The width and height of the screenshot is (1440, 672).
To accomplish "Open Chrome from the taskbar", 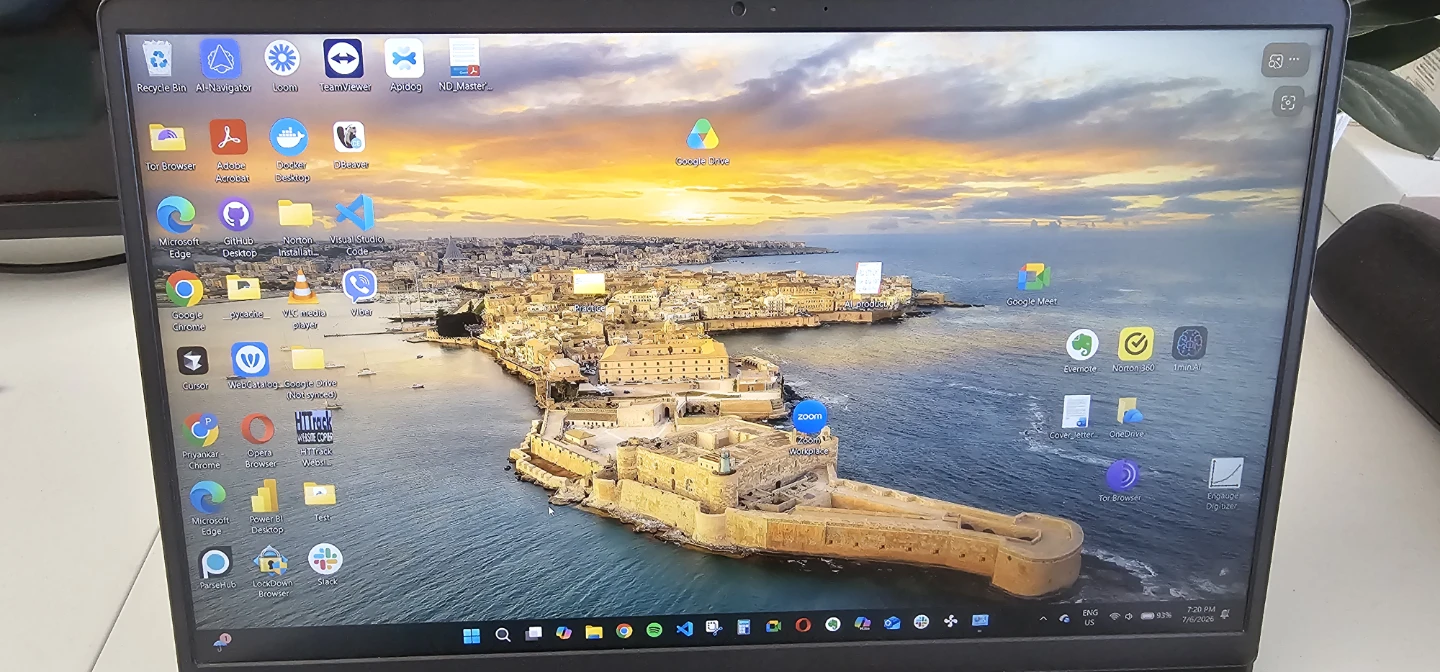I will [624, 631].
